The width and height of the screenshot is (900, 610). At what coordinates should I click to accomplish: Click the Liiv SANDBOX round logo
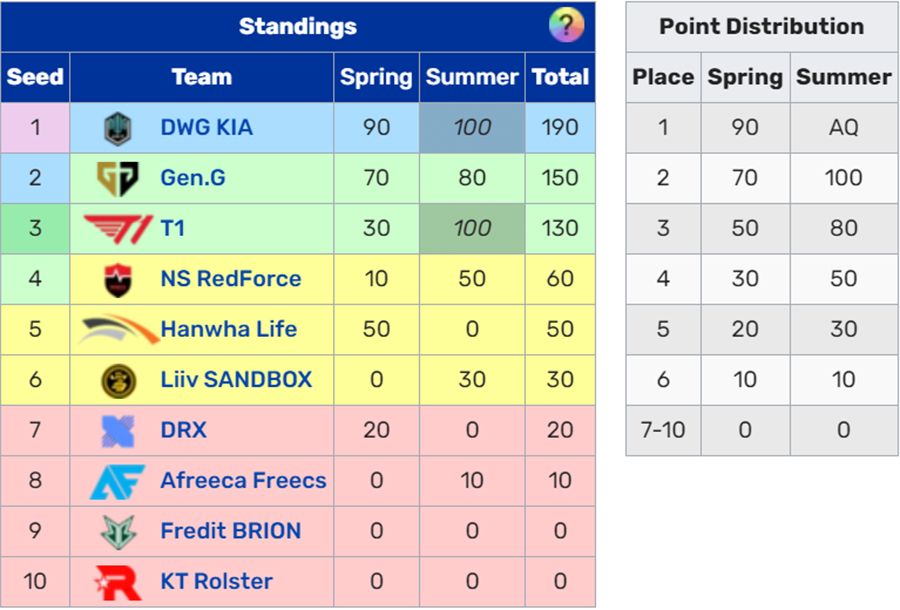tap(118, 380)
